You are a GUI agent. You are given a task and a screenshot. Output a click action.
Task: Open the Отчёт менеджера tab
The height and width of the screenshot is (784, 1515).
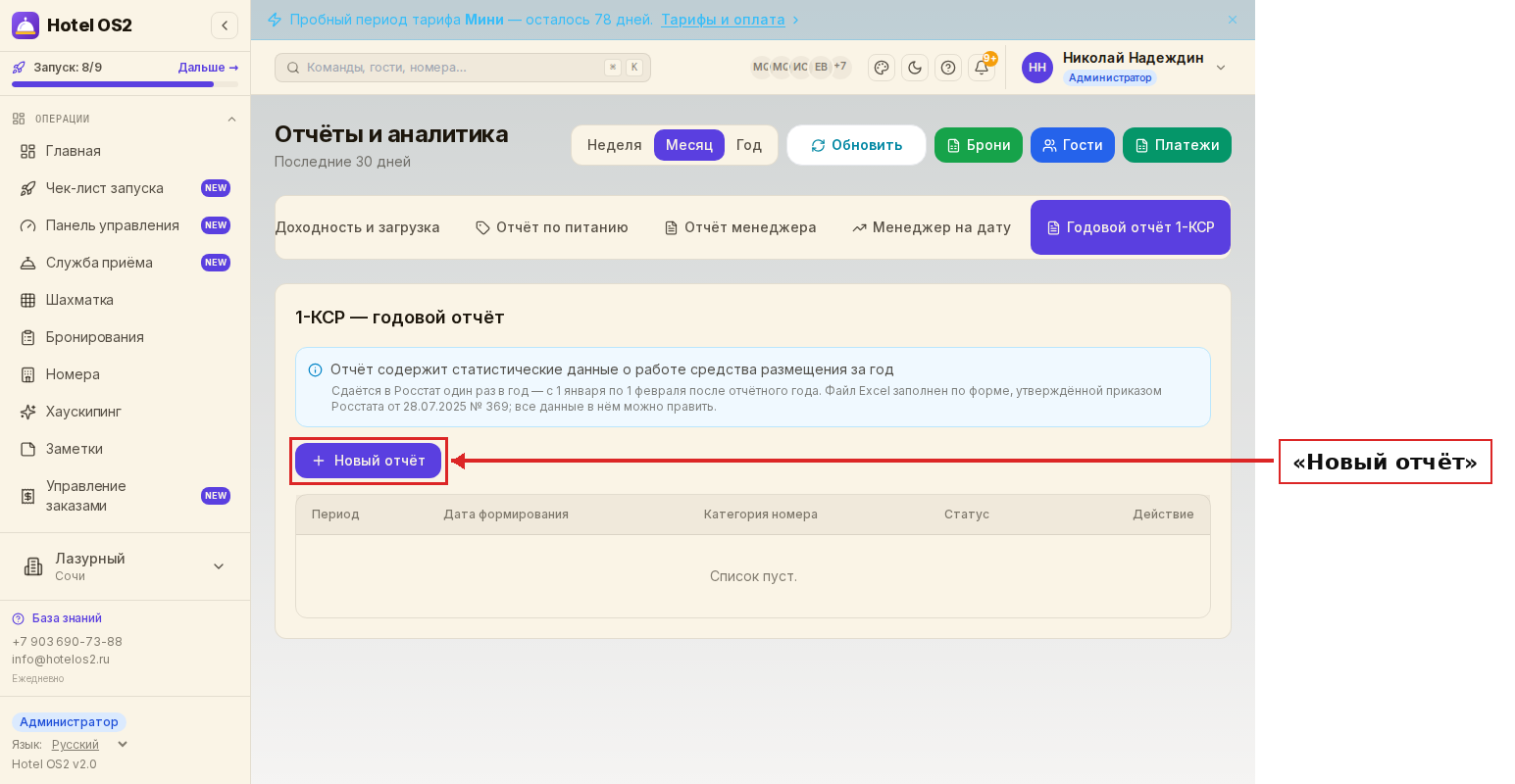click(x=740, y=227)
